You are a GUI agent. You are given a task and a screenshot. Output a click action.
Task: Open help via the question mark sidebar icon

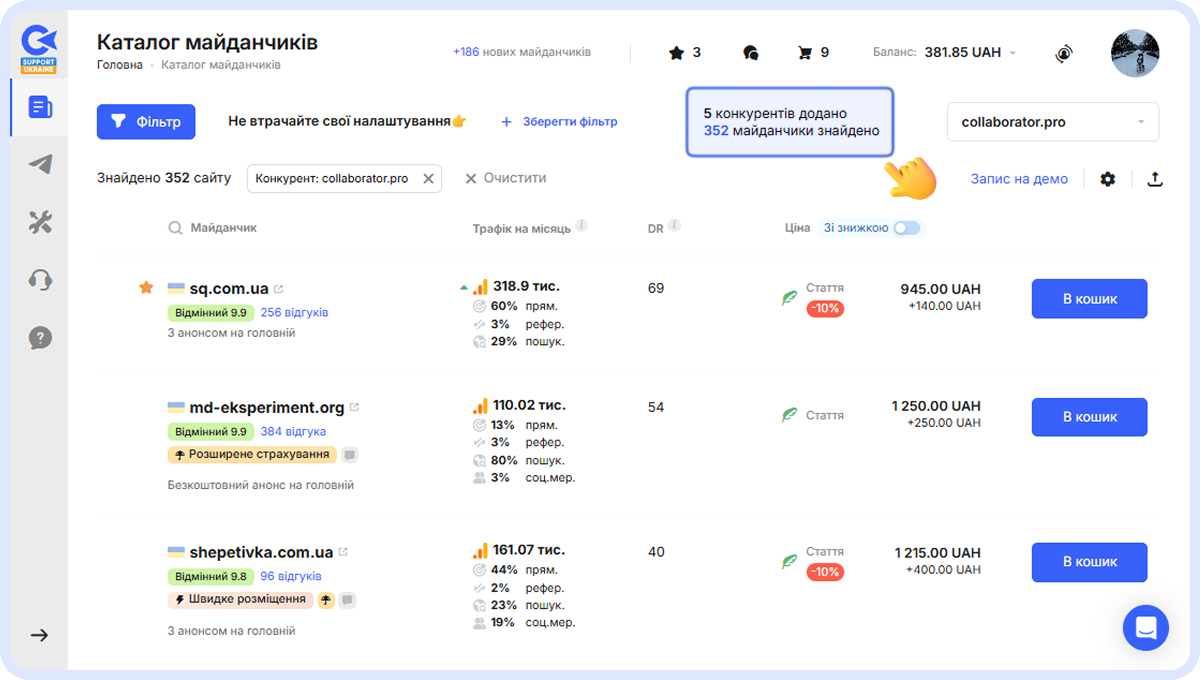[x=38, y=338]
